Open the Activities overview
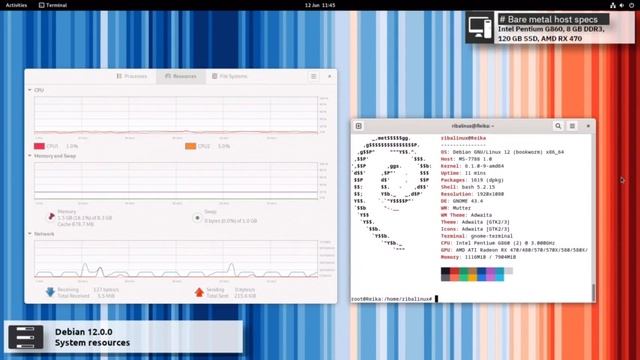 coord(16,5)
